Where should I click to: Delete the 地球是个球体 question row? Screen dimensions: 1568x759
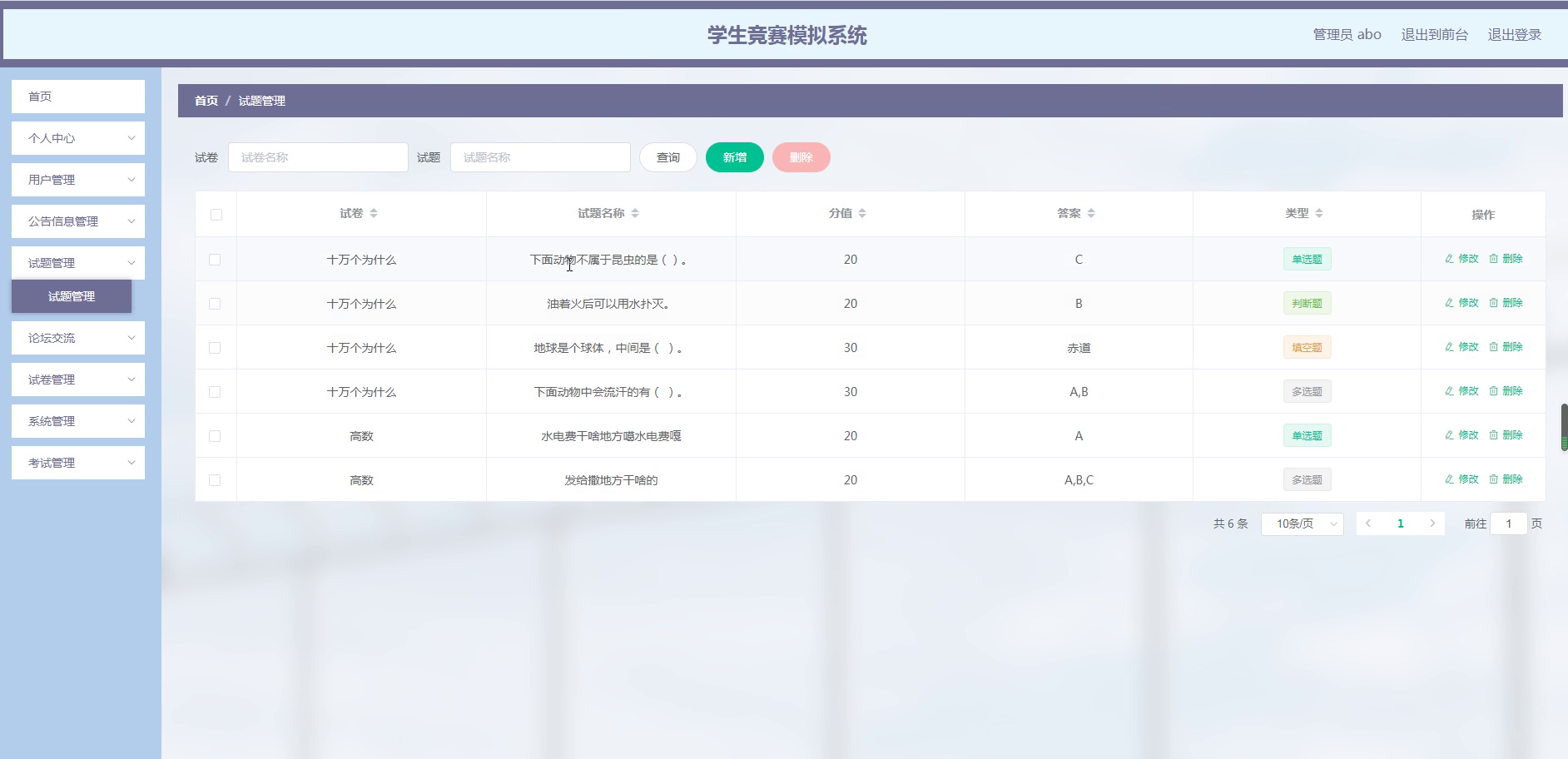pos(1506,347)
